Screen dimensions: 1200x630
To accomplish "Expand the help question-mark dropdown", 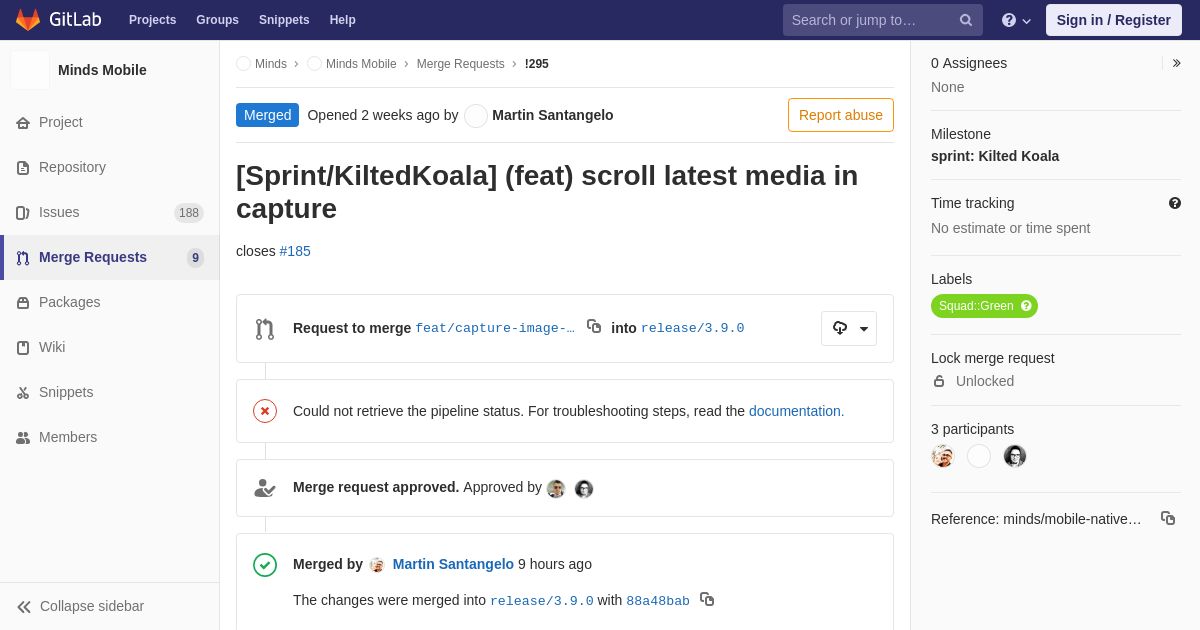I will click(1016, 20).
